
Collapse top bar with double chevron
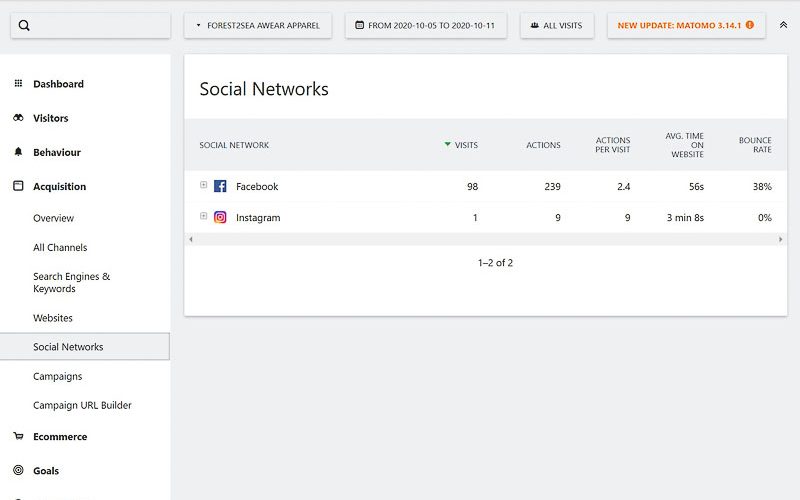783,25
